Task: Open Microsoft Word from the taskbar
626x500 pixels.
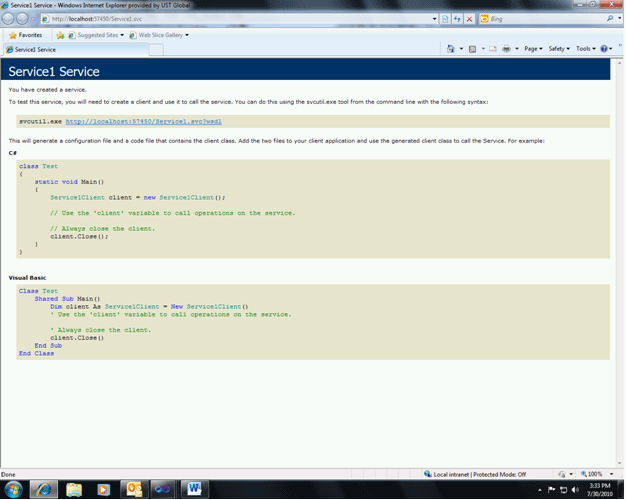Action: 194,490
